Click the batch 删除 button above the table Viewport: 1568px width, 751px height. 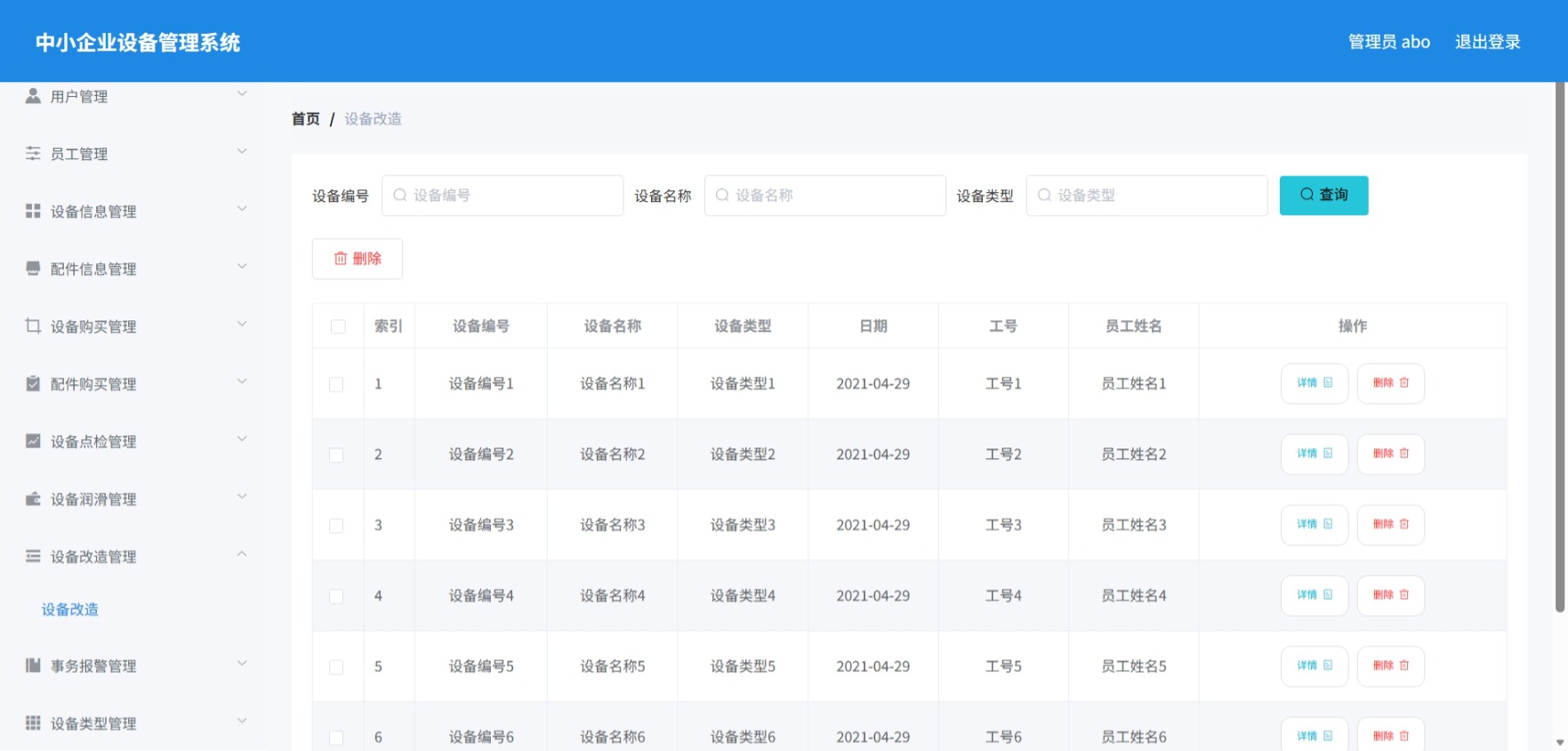tap(358, 258)
